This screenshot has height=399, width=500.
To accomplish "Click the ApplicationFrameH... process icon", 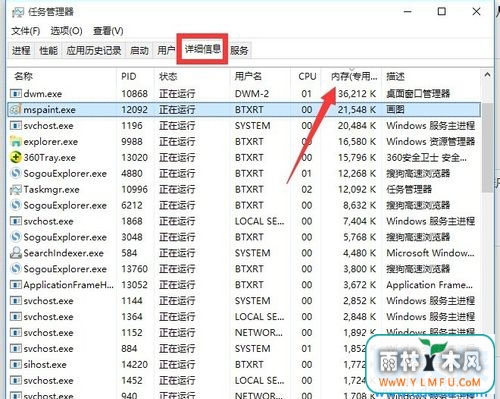I will 15,285.
